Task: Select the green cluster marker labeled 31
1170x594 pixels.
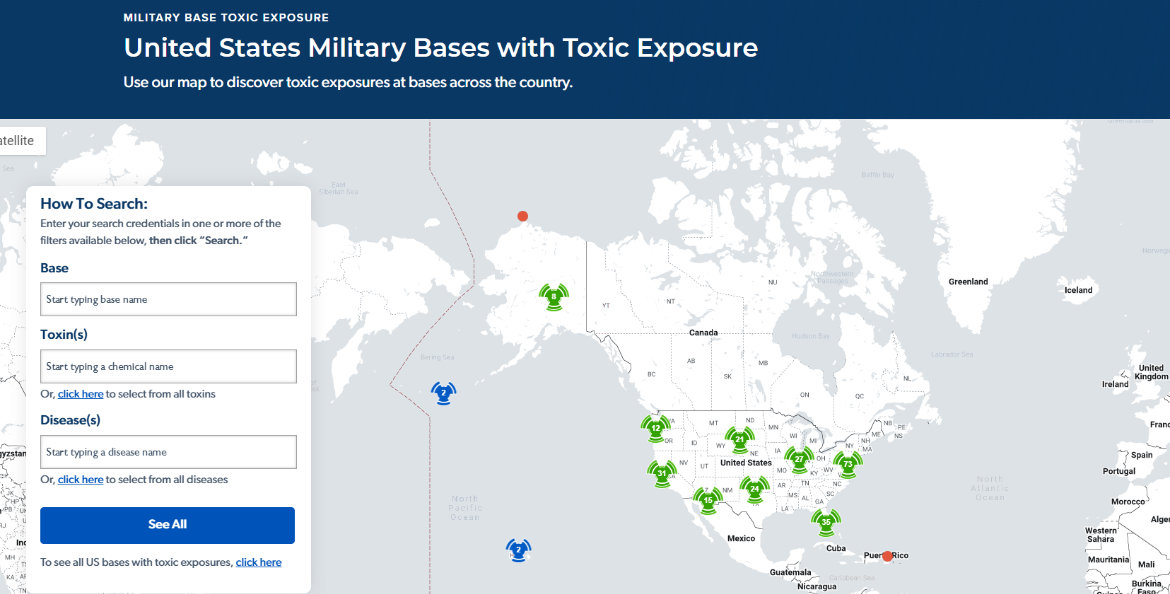Action: (x=662, y=474)
